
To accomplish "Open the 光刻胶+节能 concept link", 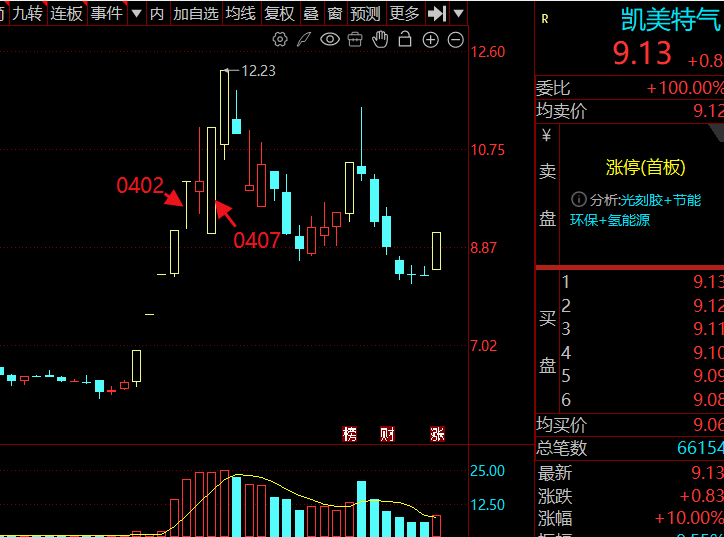I will tap(661, 200).
